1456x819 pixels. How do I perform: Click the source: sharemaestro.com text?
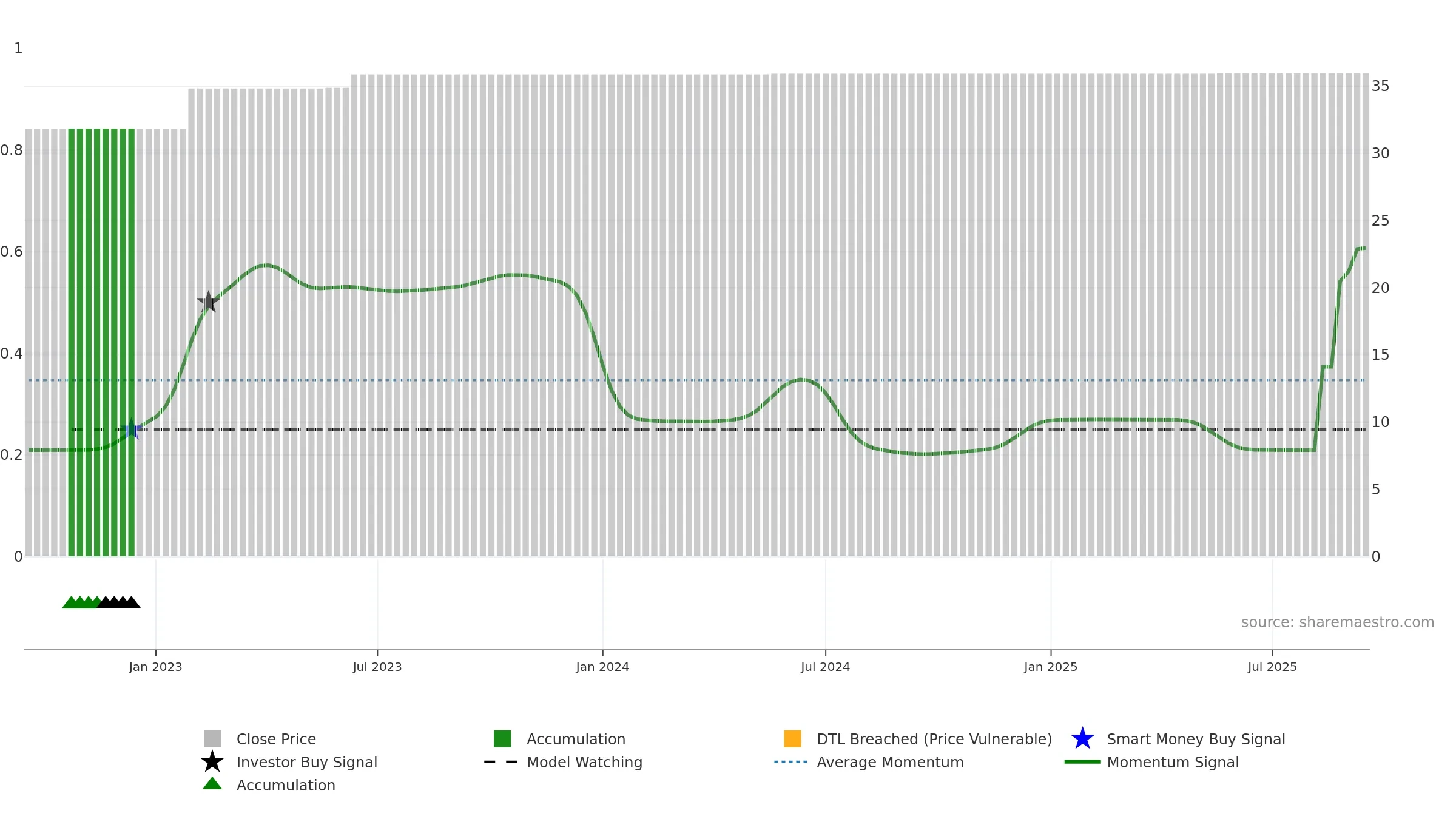pos(1338,622)
